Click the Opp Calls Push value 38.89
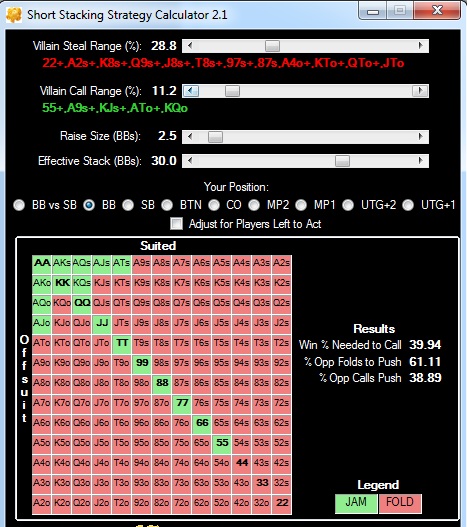 click(x=425, y=378)
